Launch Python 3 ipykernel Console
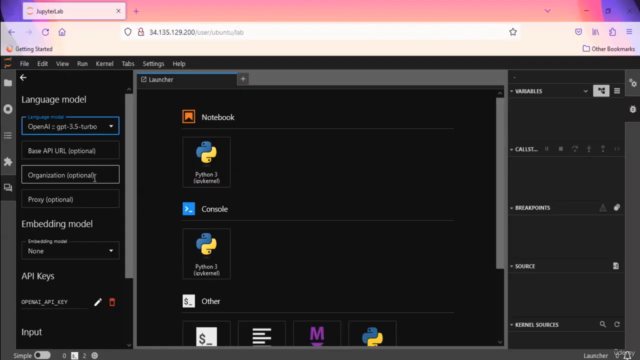Image resolution: width=640 pixels, height=360 pixels. pos(207,254)
